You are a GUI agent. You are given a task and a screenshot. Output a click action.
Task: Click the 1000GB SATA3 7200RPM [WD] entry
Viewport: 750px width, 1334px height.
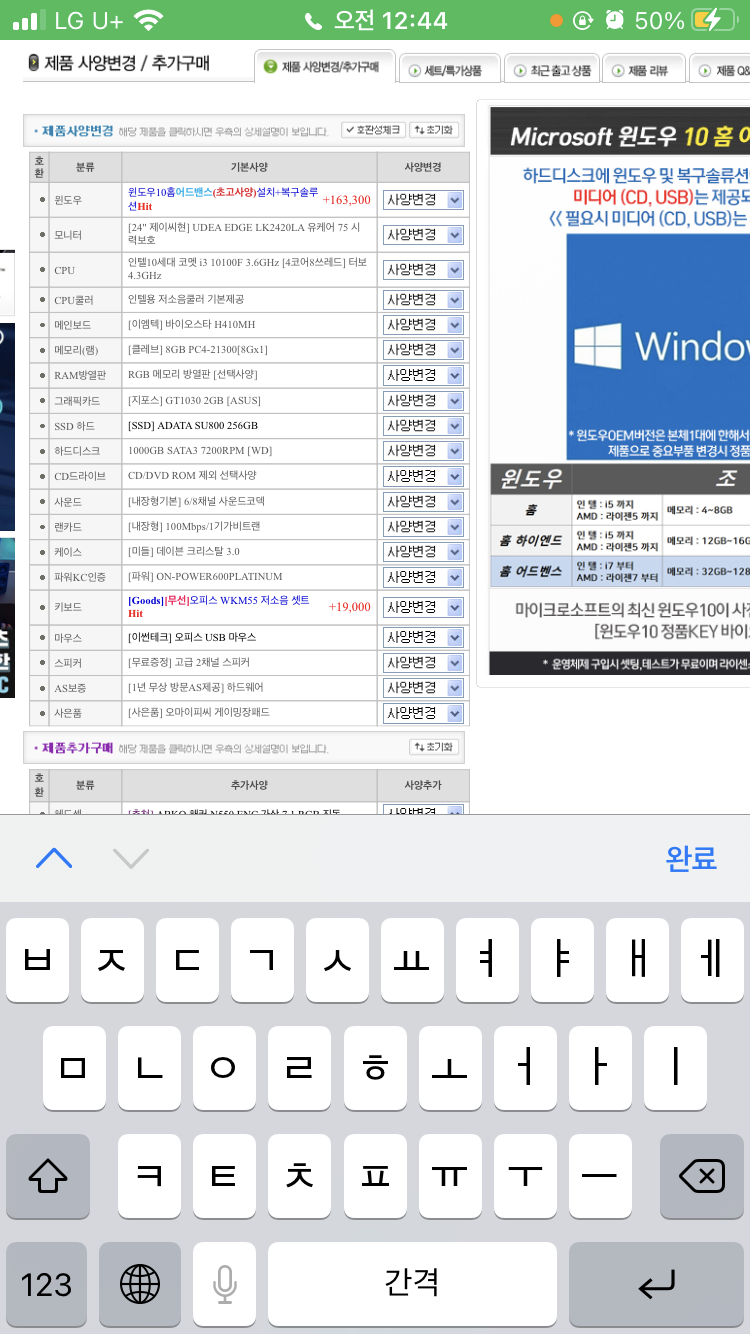[200, 451]
